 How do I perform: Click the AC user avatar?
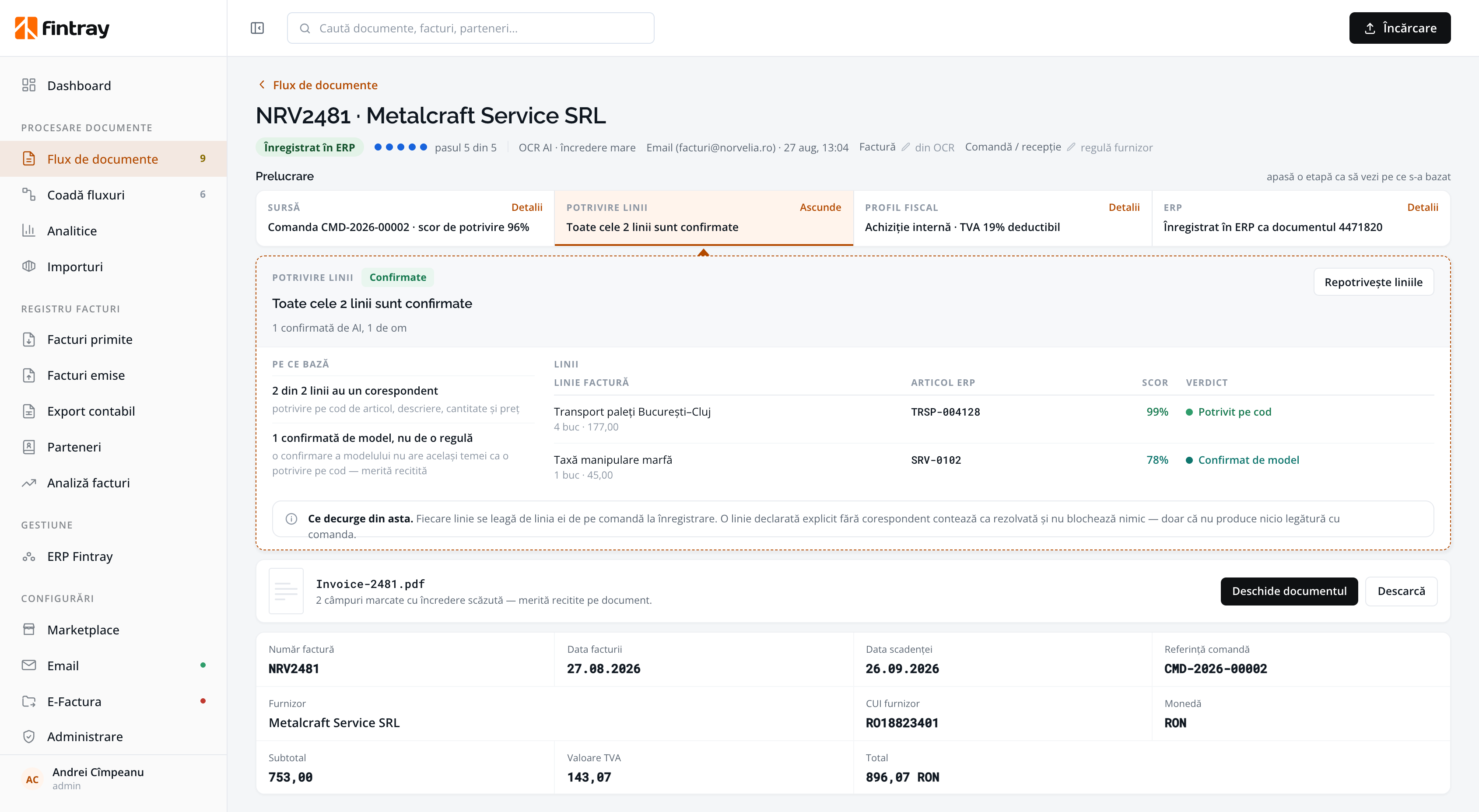[32, 779]
